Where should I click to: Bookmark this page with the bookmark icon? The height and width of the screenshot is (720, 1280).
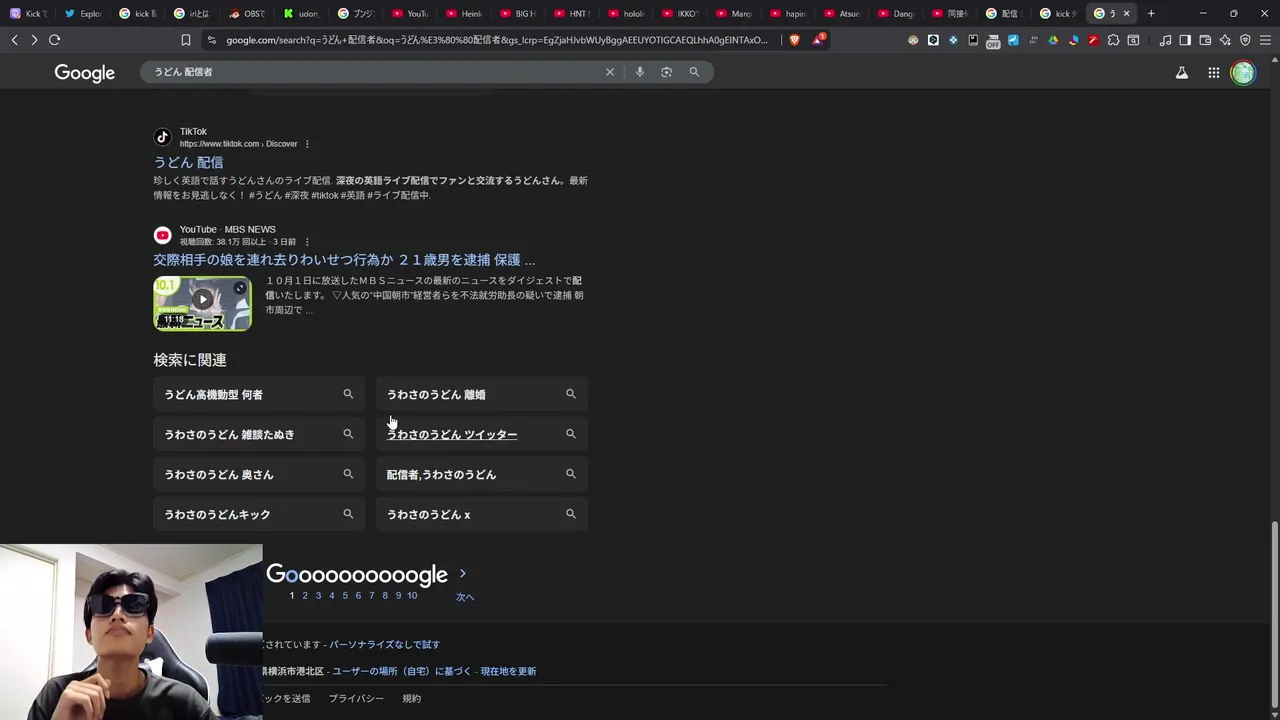pyautogui.click(x=185, y=40)
